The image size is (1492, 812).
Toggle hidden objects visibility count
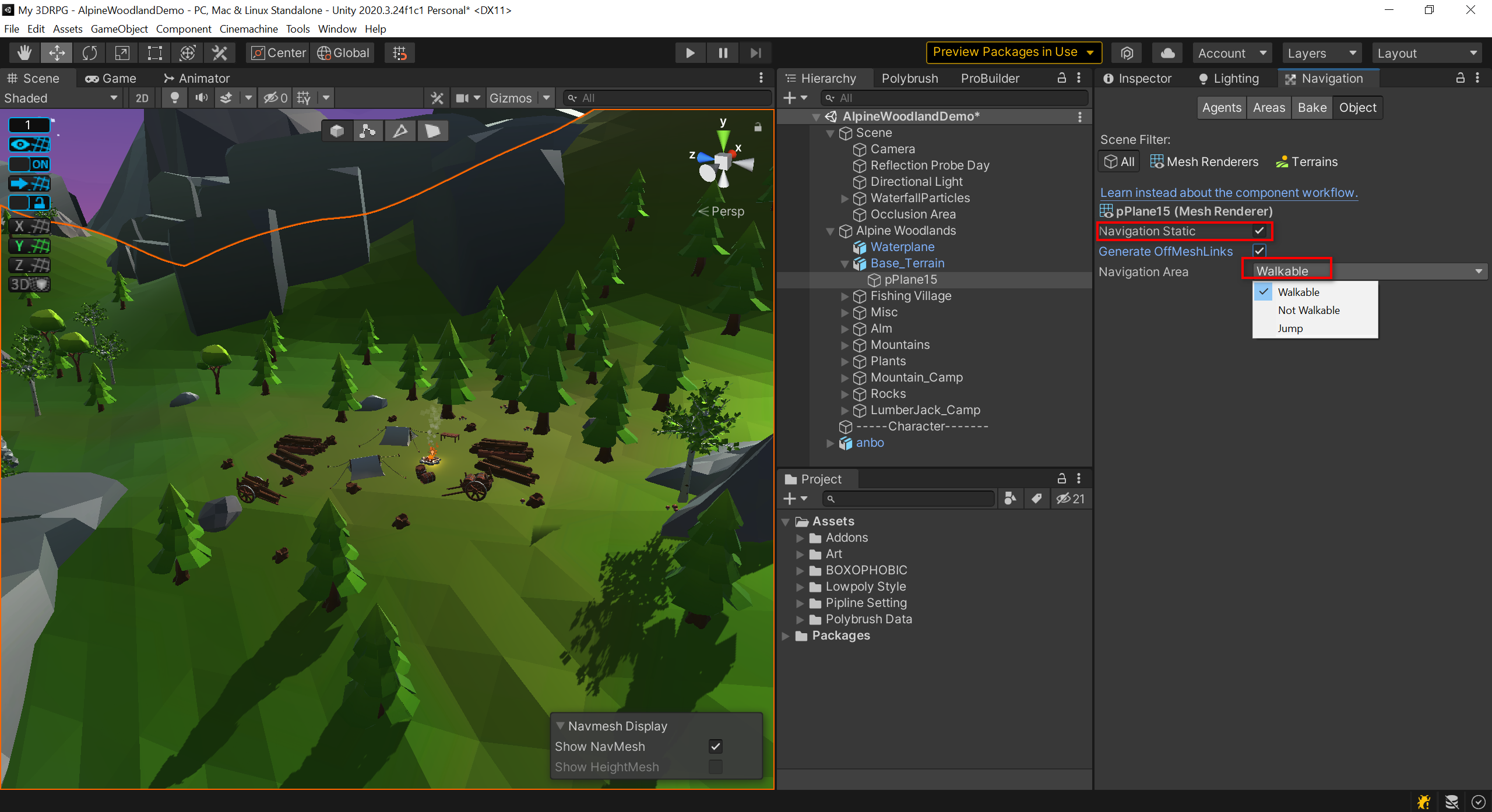click(275, 98)
